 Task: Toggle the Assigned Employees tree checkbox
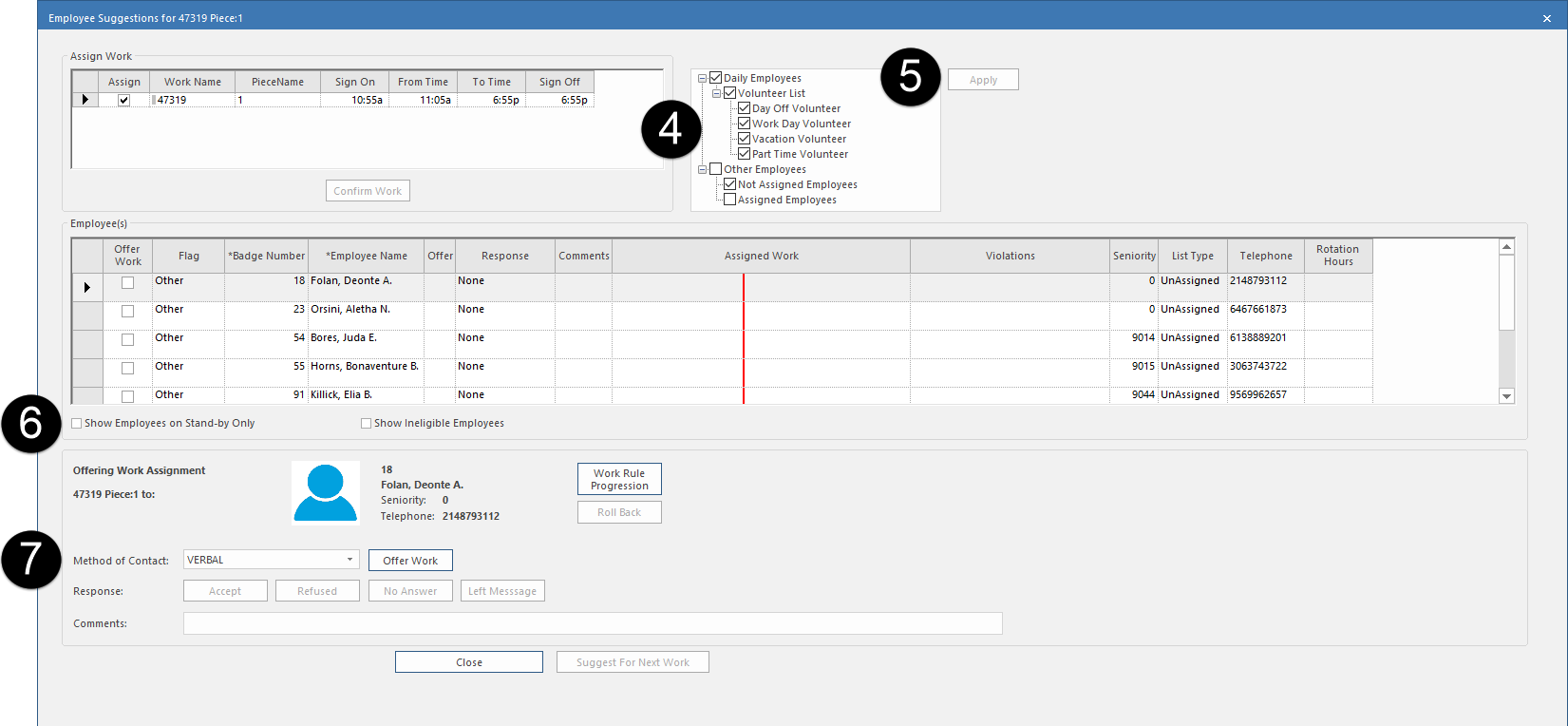click(730, 200)
